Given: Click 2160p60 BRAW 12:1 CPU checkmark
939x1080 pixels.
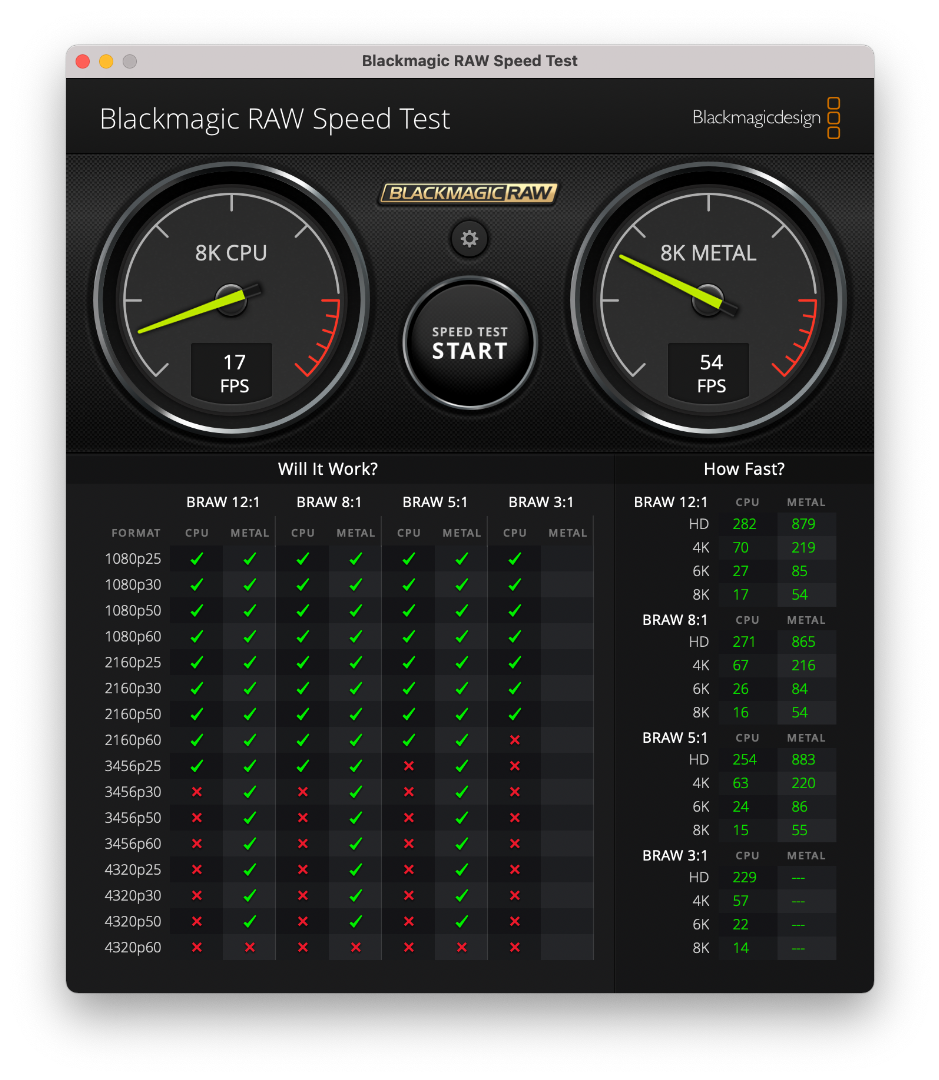Looking at the screenshot, I should (196, 740).
